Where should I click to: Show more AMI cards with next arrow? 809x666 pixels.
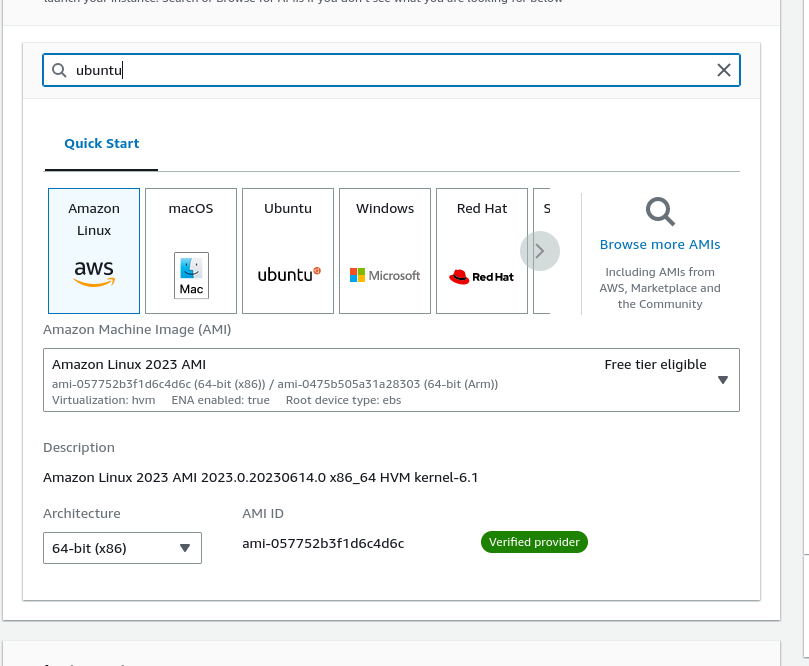pos(540,251)
